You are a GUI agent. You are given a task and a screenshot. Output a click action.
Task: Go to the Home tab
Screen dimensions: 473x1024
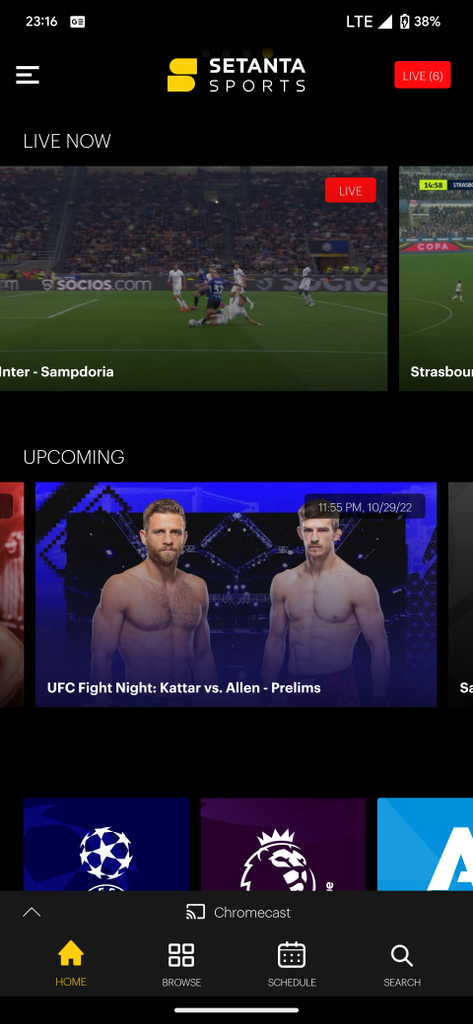coord(71,964)
